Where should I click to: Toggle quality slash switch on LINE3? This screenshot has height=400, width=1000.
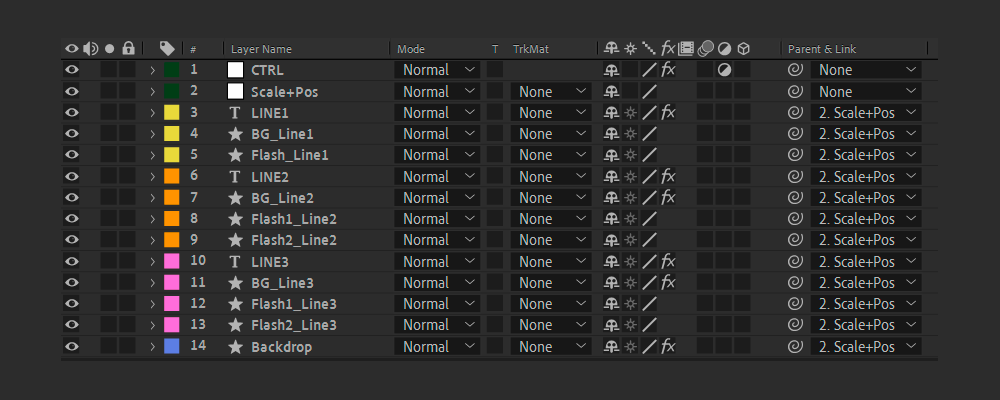tap(649, 262)
